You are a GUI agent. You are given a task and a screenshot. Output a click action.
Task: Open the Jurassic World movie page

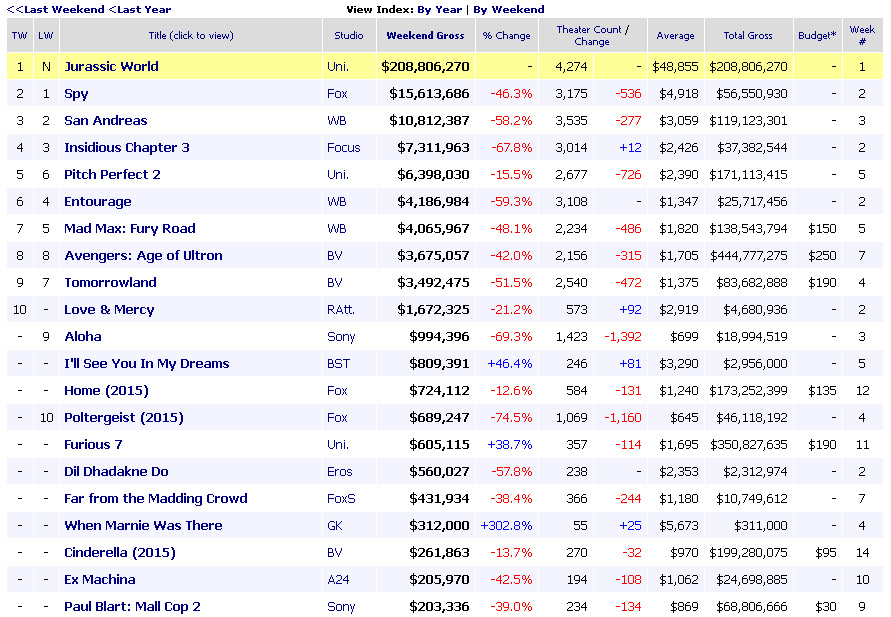click(111, 67)
